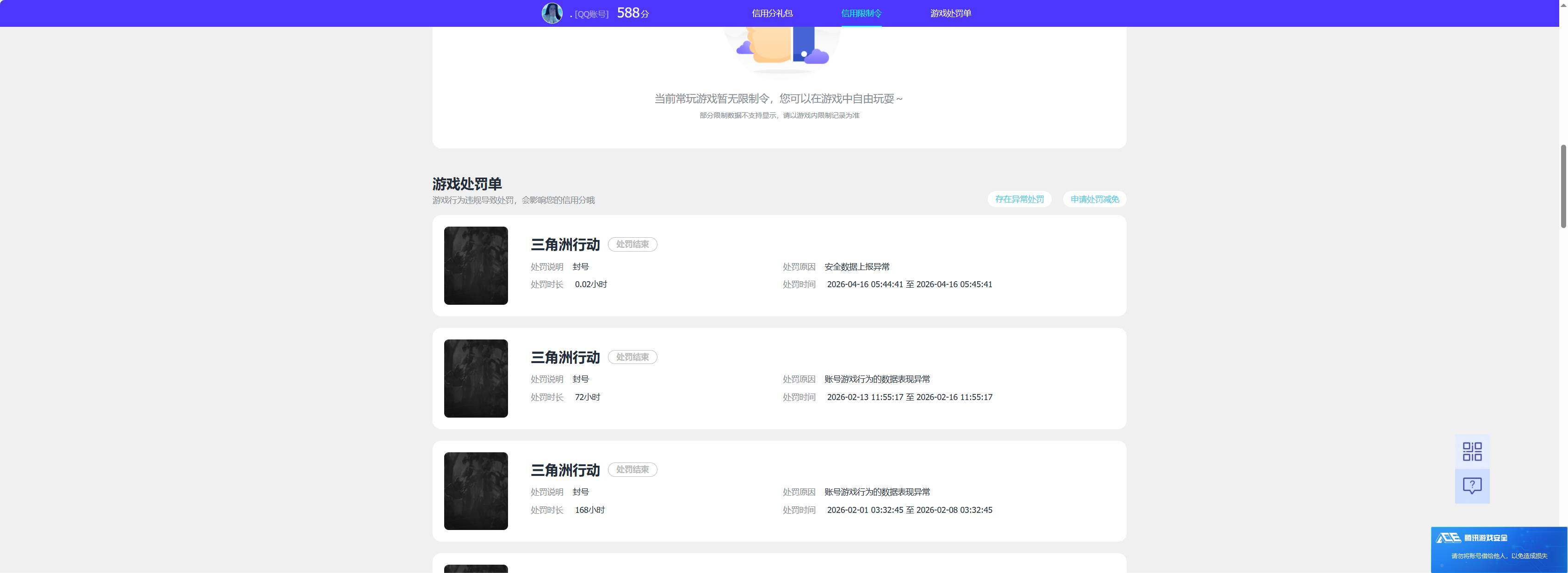Click the ACE Tencent game security logo

(x=1471, y=538)
